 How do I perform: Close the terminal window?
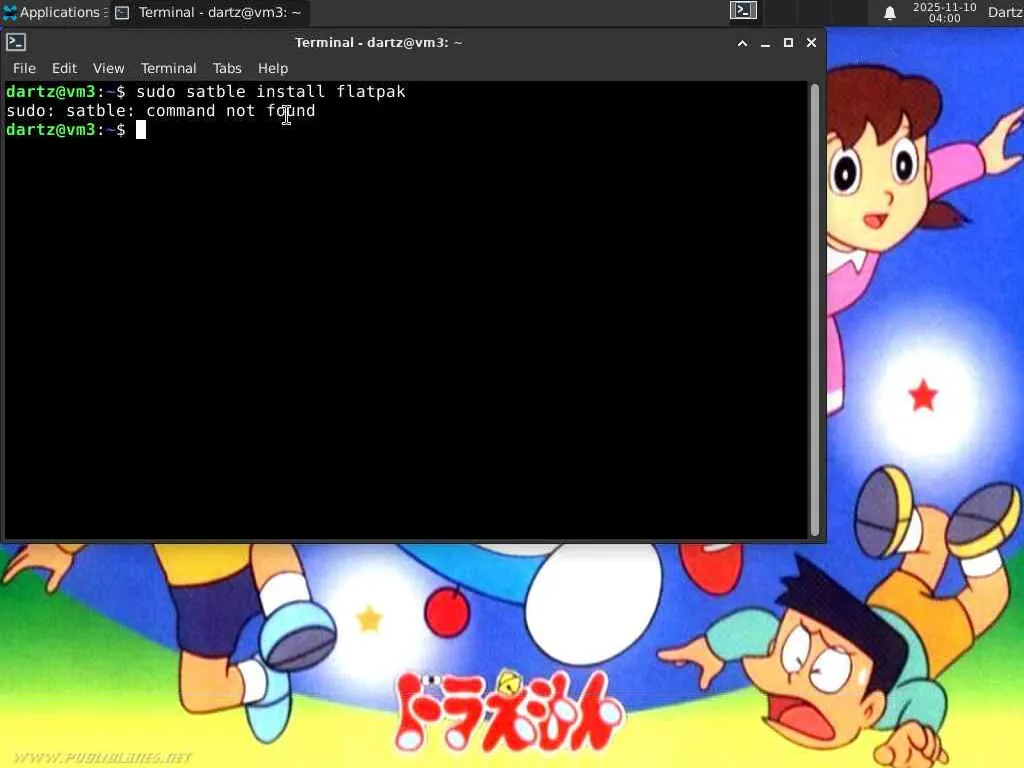[x=811, y=43]
